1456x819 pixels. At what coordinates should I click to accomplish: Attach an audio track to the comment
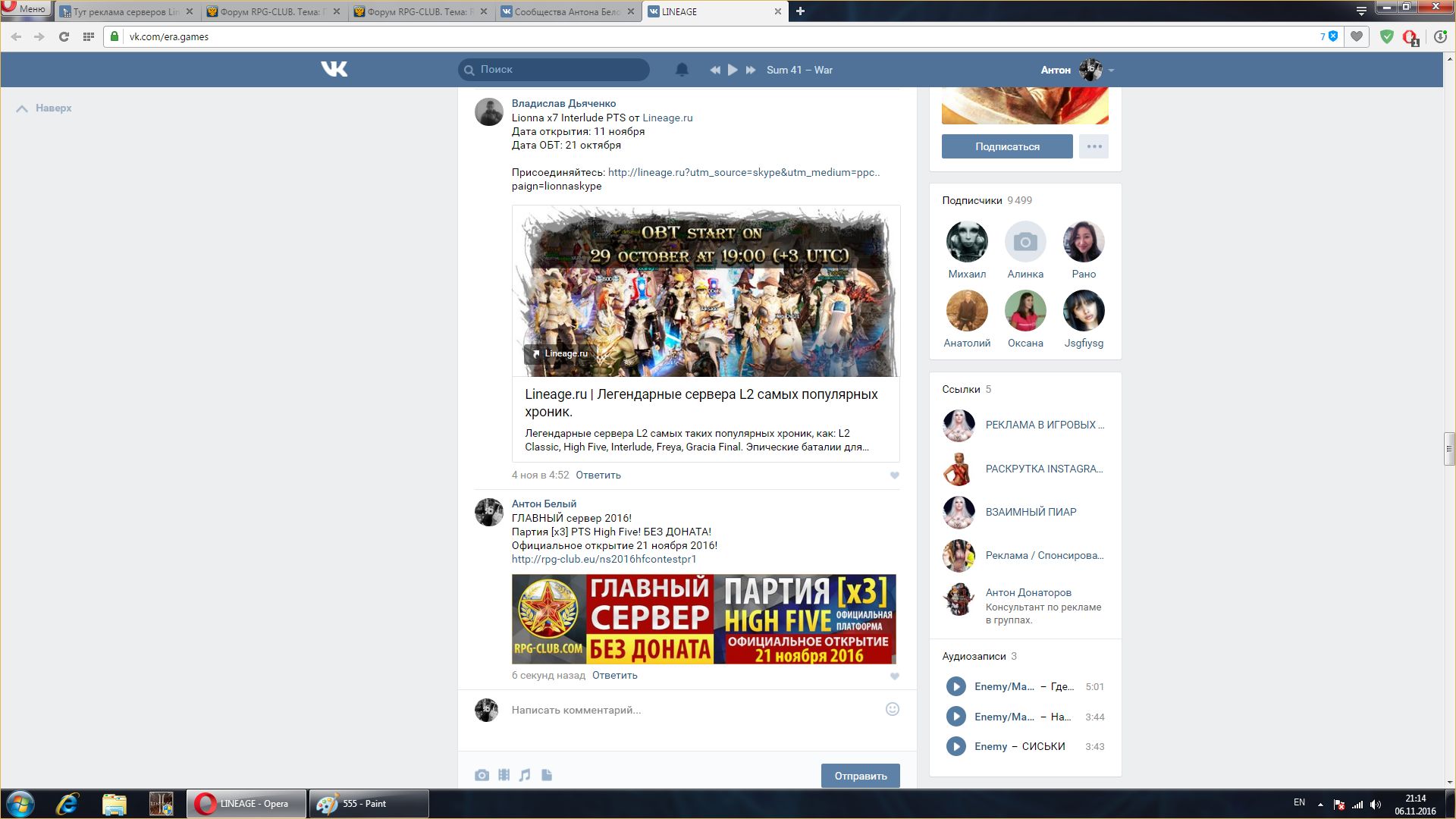click(525, 775)
